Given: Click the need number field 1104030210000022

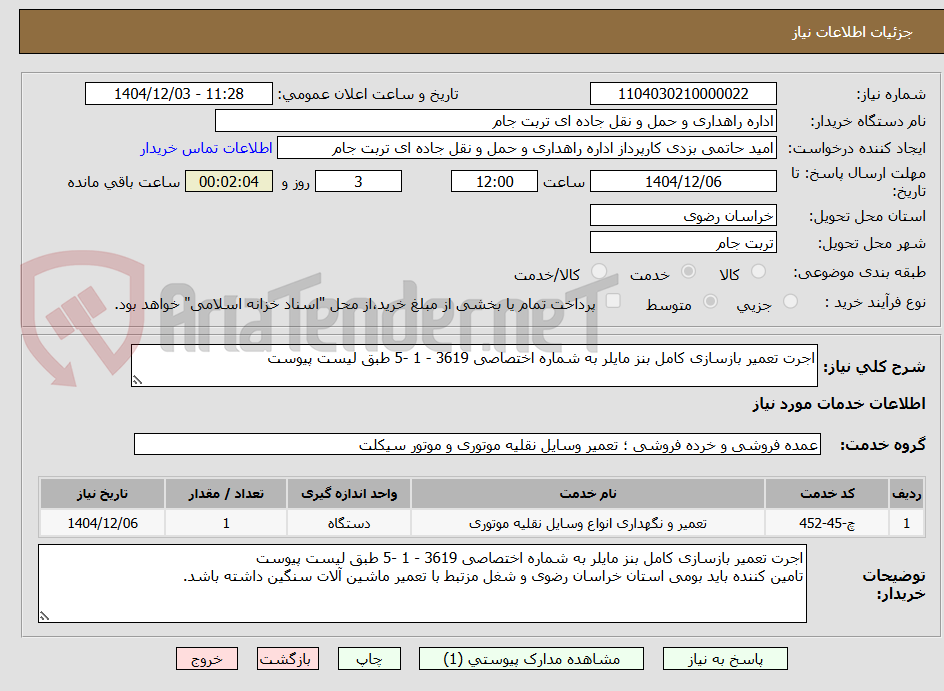Looking at the screenshot, I should (683, 94).
